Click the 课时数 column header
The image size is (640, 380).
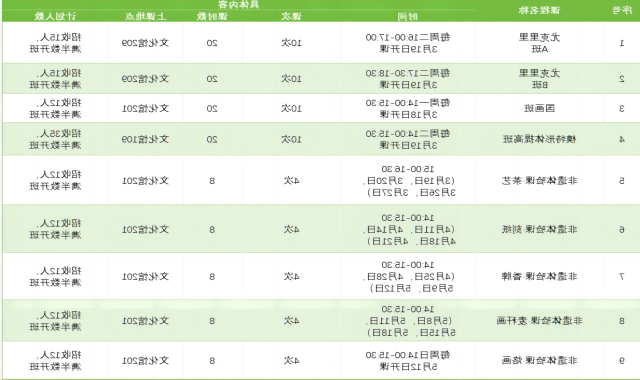point(212,16)
